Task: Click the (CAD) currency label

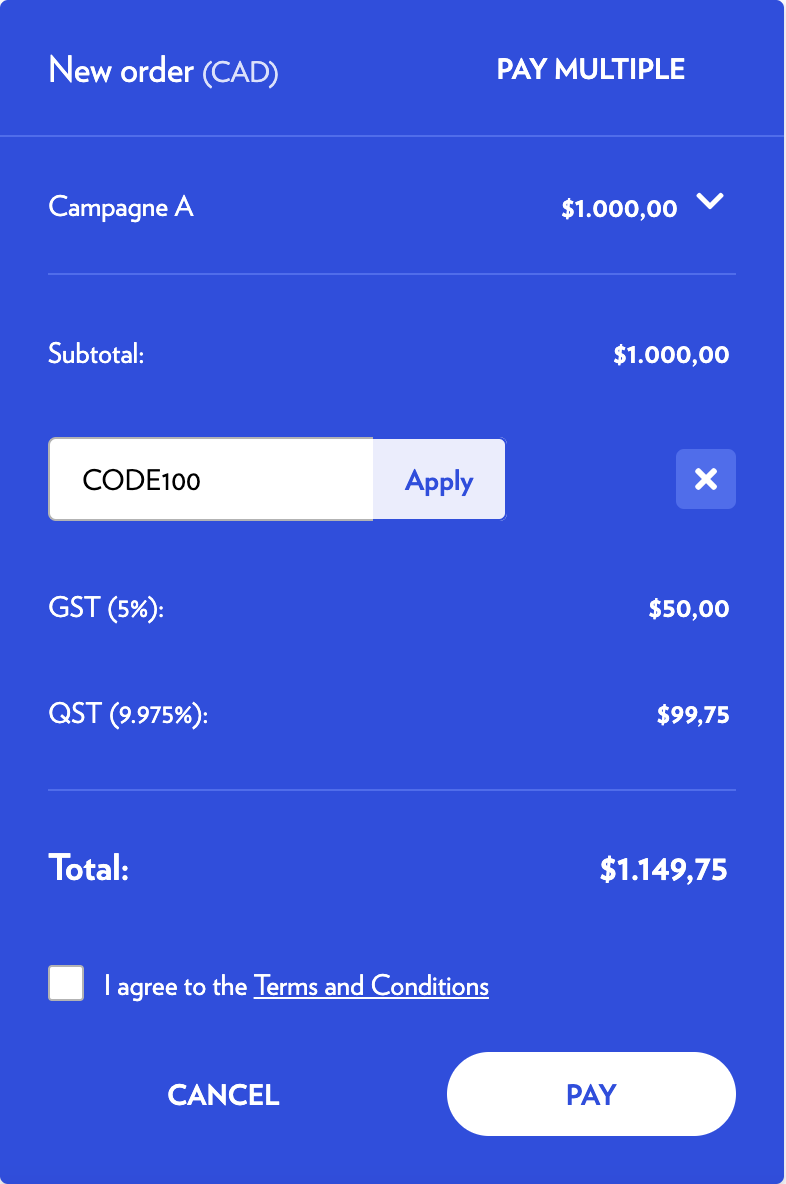Action: (240, 73)
